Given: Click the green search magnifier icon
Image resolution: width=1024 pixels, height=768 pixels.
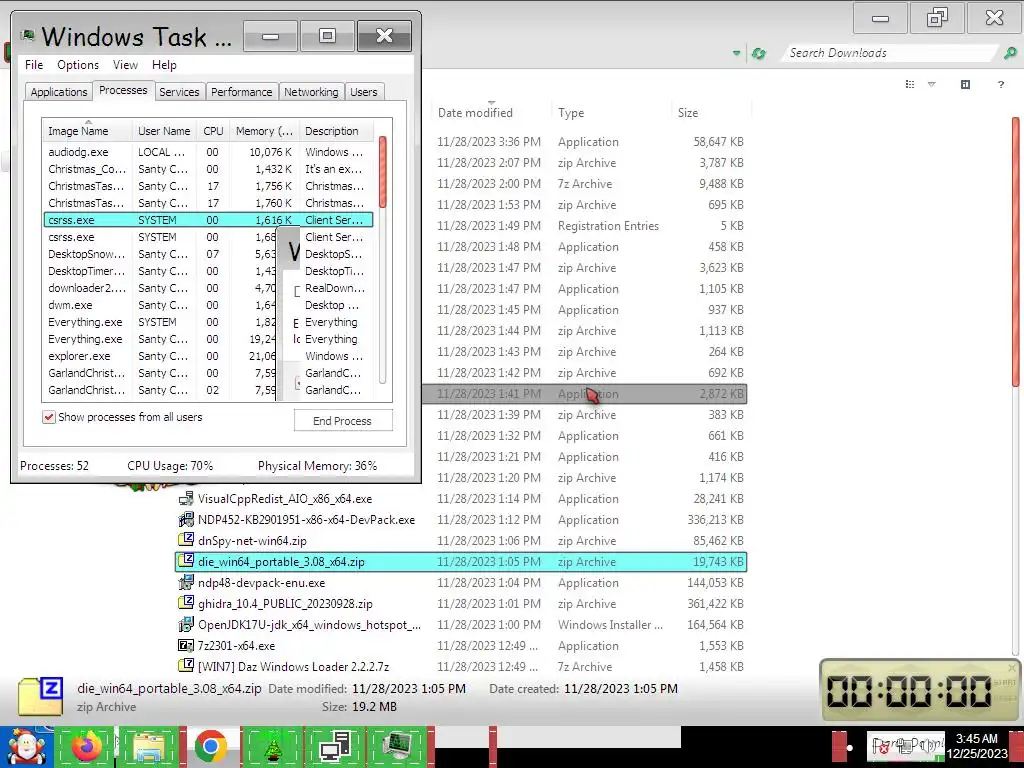Looking at the screenshot, I should click(x=1010, y=53).
